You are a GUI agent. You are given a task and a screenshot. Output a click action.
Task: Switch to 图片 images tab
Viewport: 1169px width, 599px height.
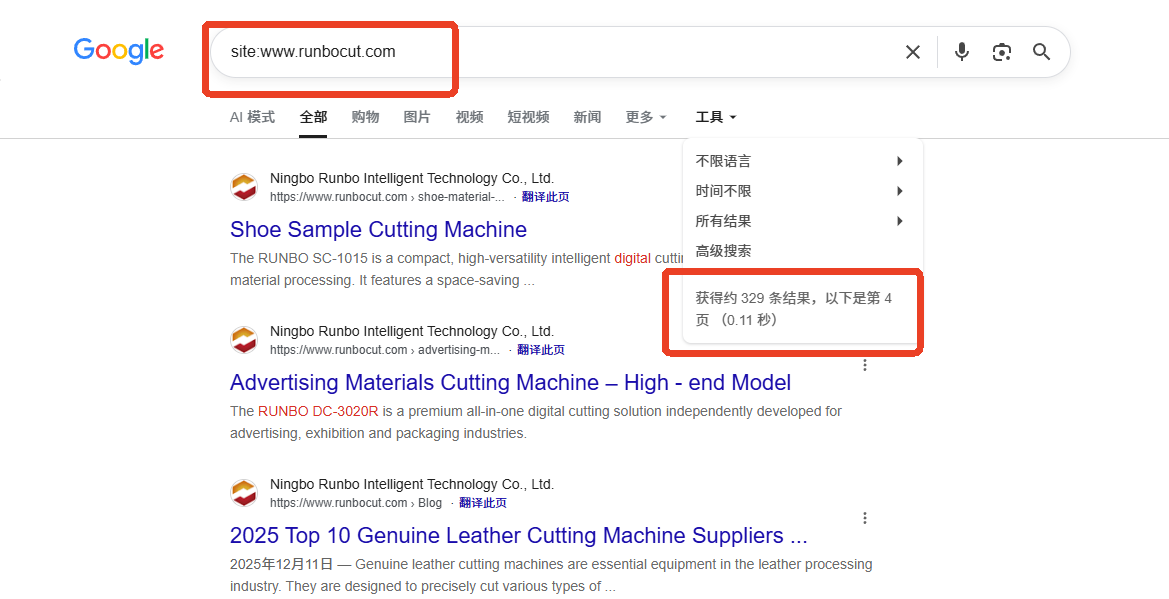417,117
